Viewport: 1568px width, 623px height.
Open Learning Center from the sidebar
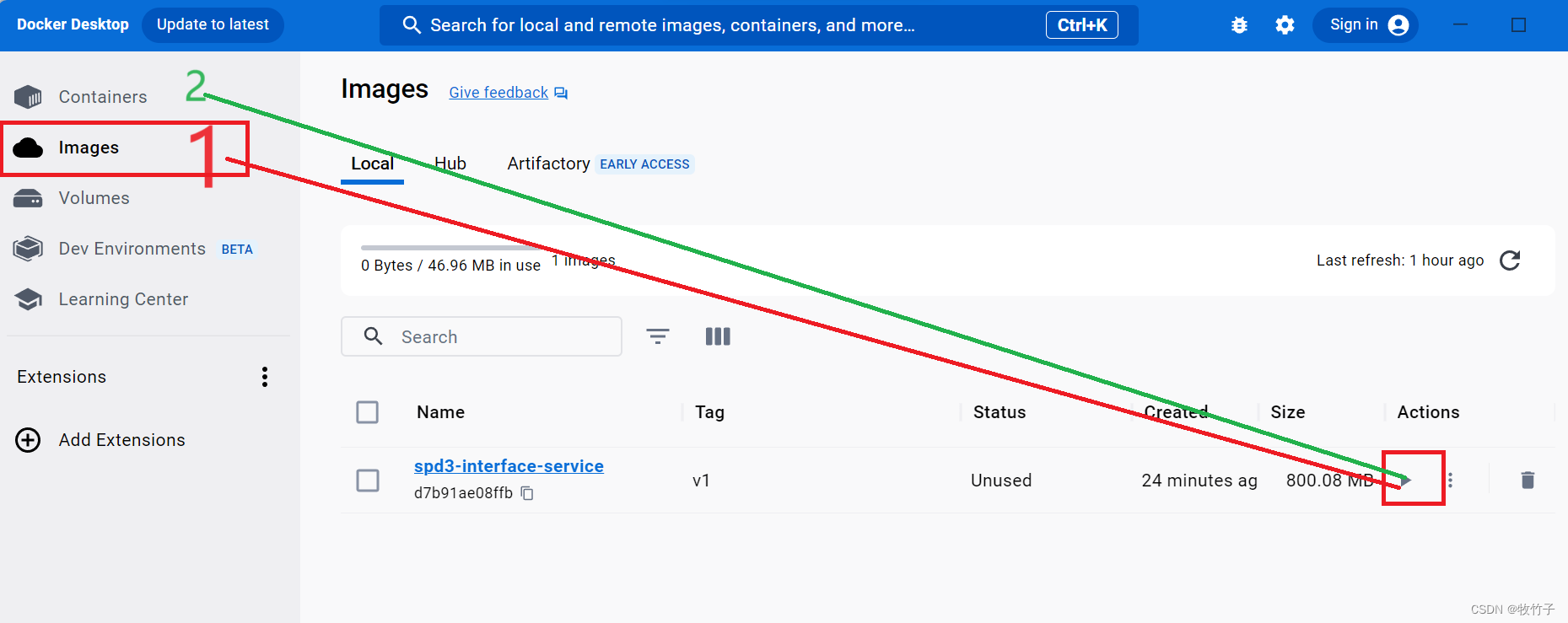click(123, 299)
